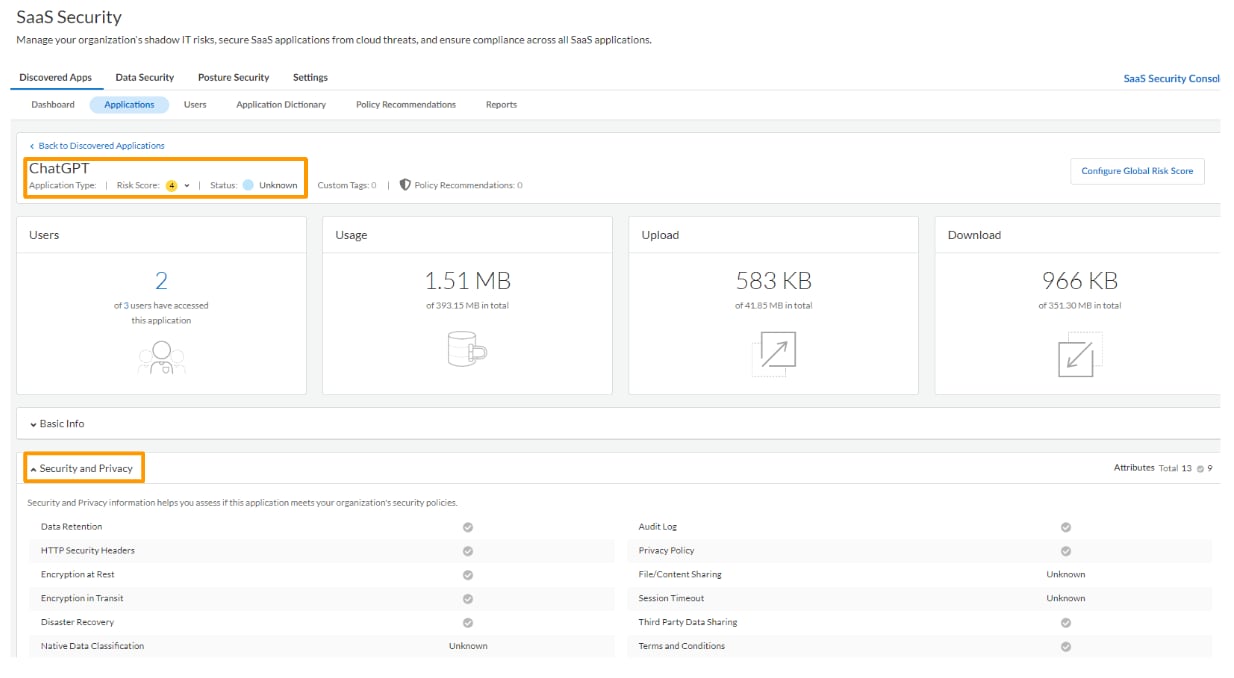
Task: Click the Privacy Policy check icon
Action: (x=1066, y=551)
